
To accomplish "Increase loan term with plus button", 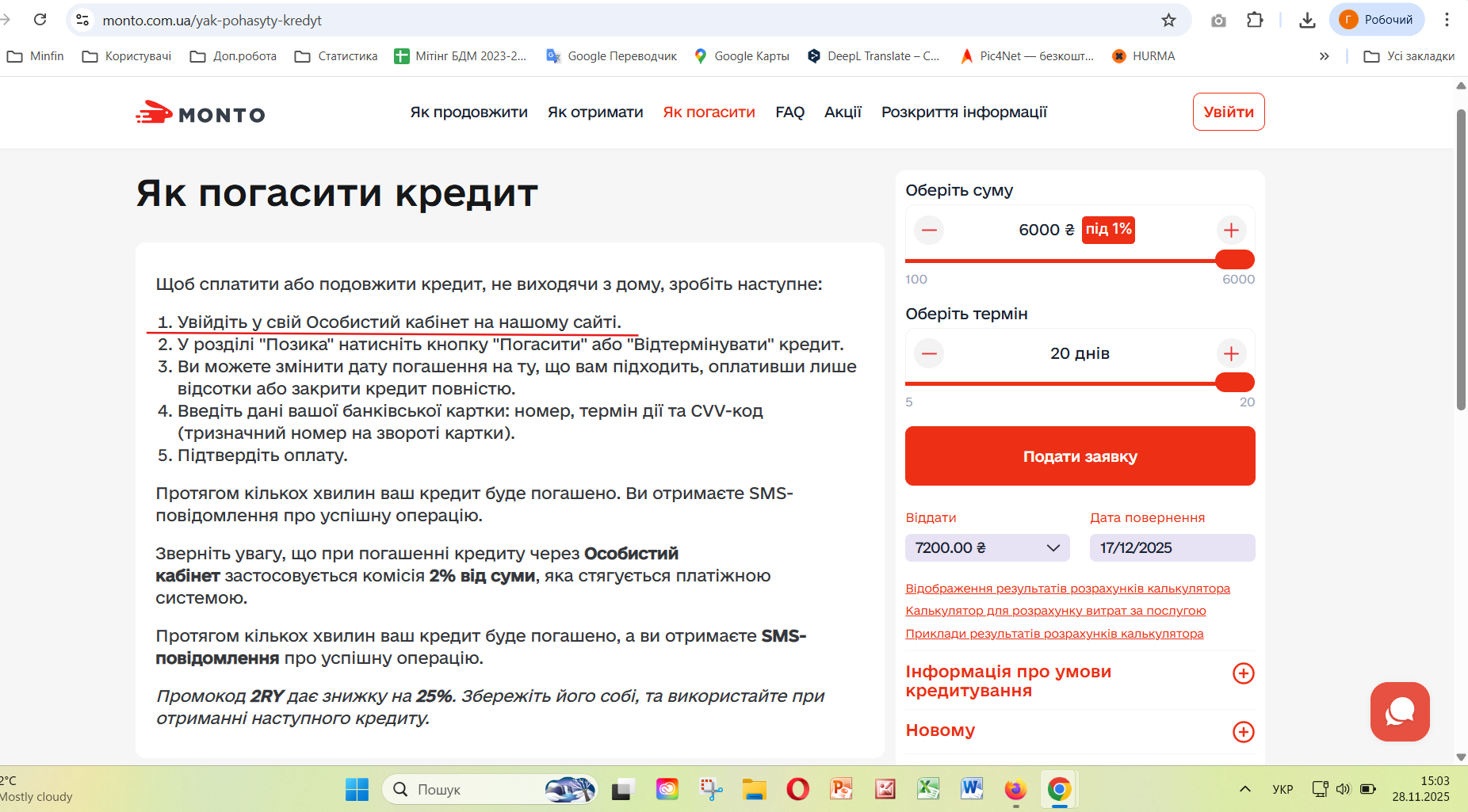I will click(1231, 353).
